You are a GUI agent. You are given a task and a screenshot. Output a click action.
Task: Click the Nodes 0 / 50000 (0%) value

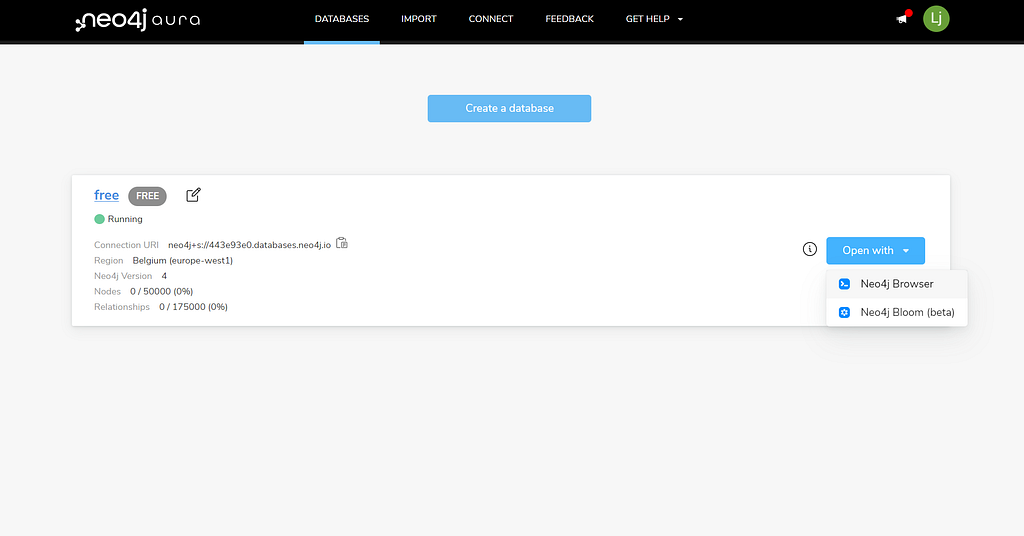tap(161, 291)
